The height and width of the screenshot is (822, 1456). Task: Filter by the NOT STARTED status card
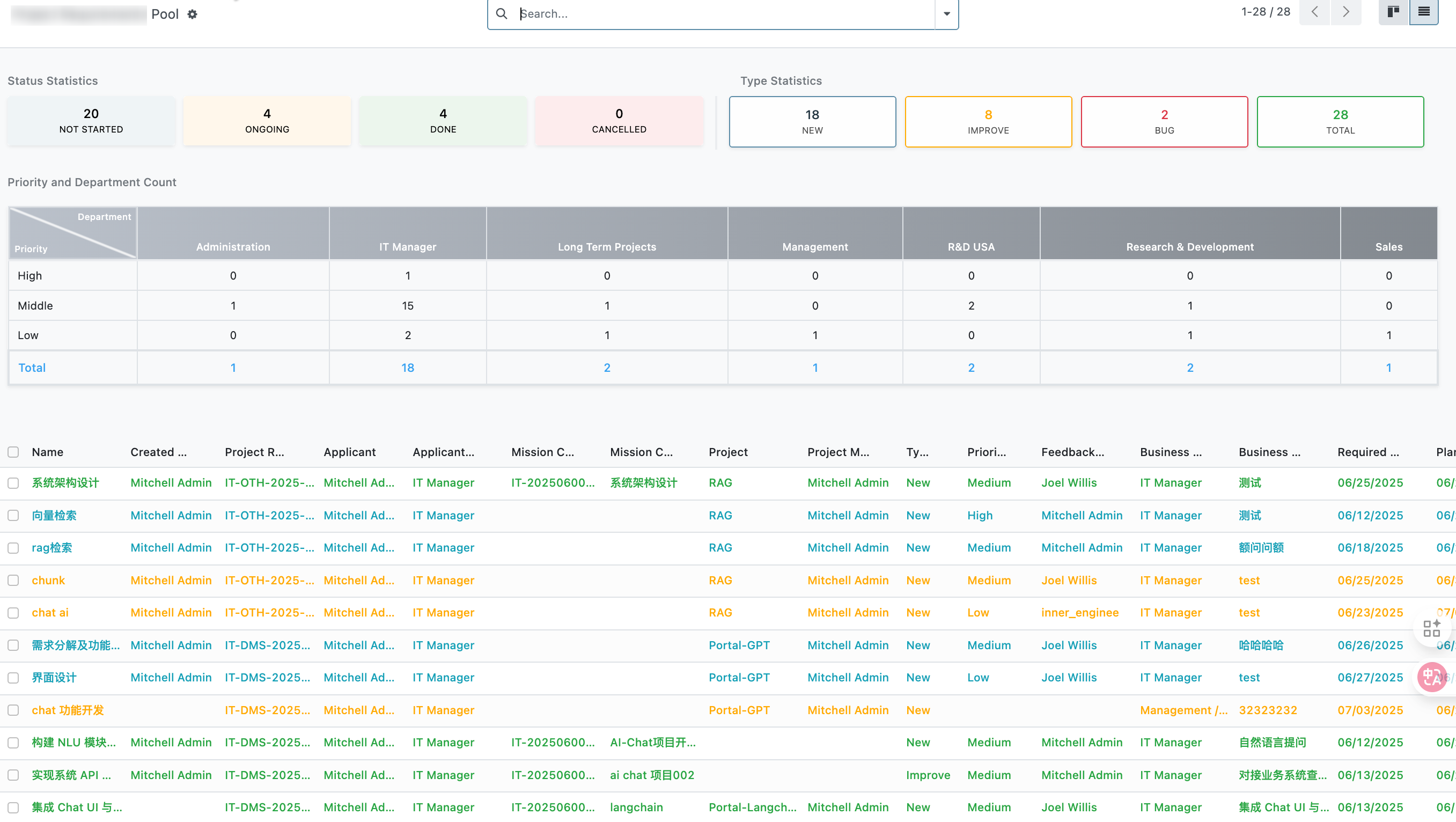[x=91, y=121]
